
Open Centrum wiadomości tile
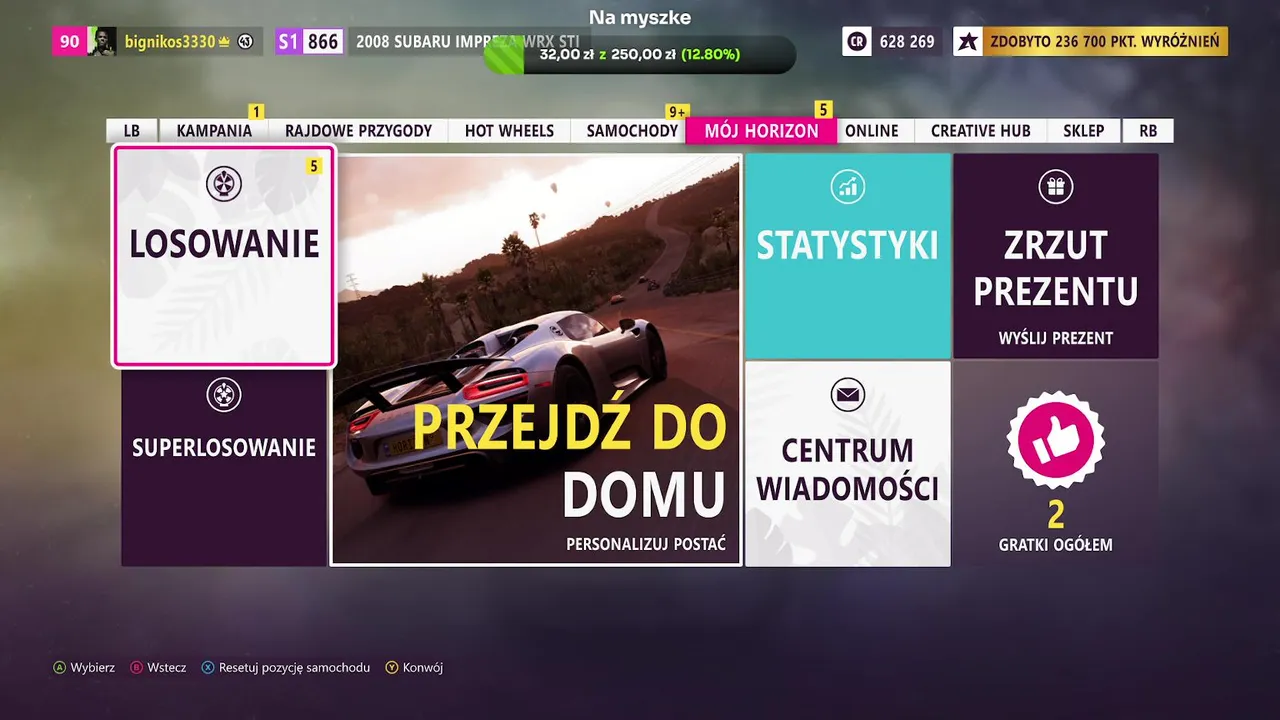click(x=848, y=464)
